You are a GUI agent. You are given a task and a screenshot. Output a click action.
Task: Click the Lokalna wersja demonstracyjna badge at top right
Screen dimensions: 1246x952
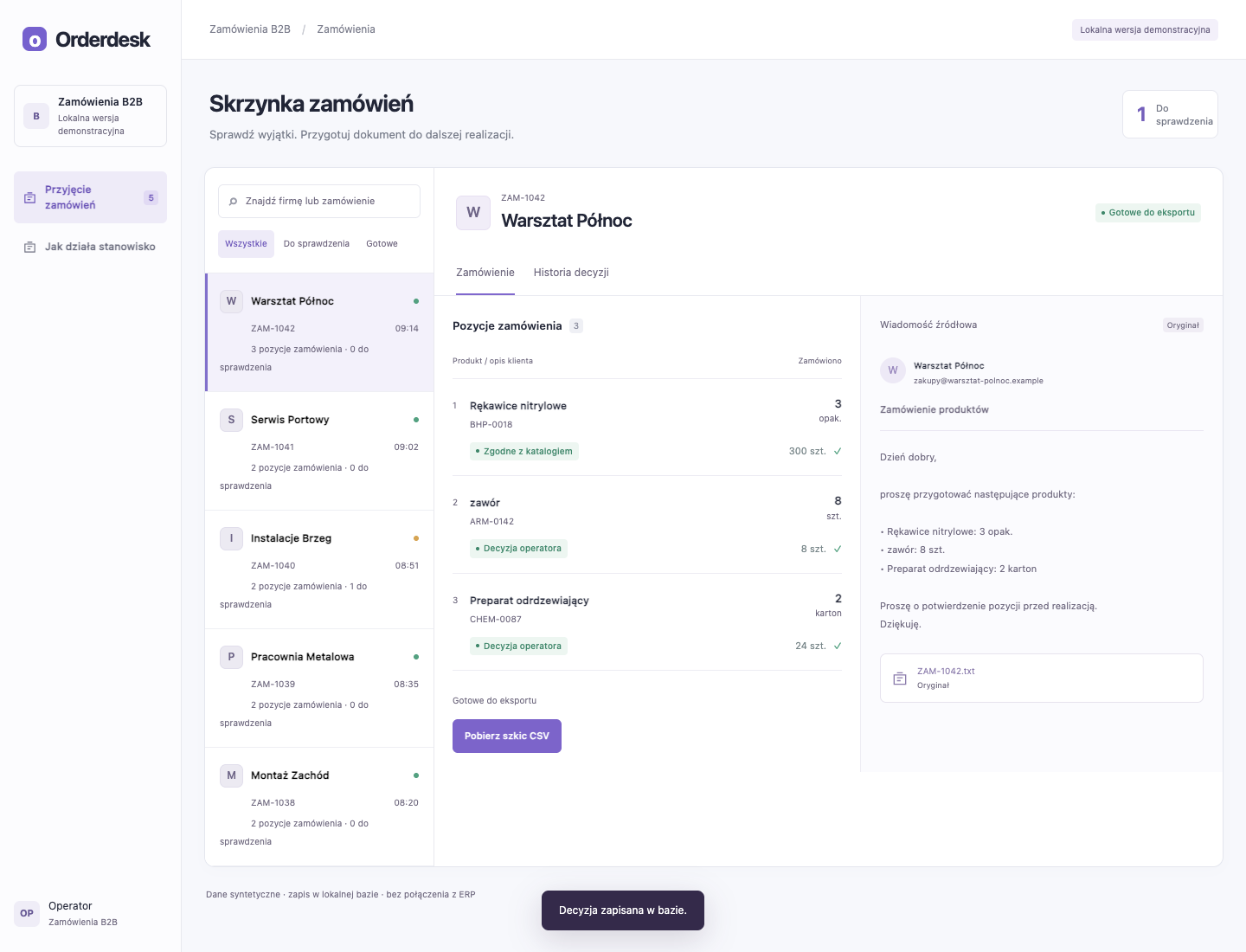(1145, 29)
